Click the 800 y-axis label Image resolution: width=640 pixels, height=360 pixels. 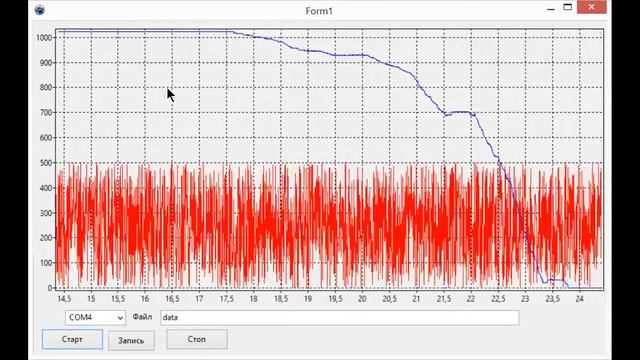point(45,87)
